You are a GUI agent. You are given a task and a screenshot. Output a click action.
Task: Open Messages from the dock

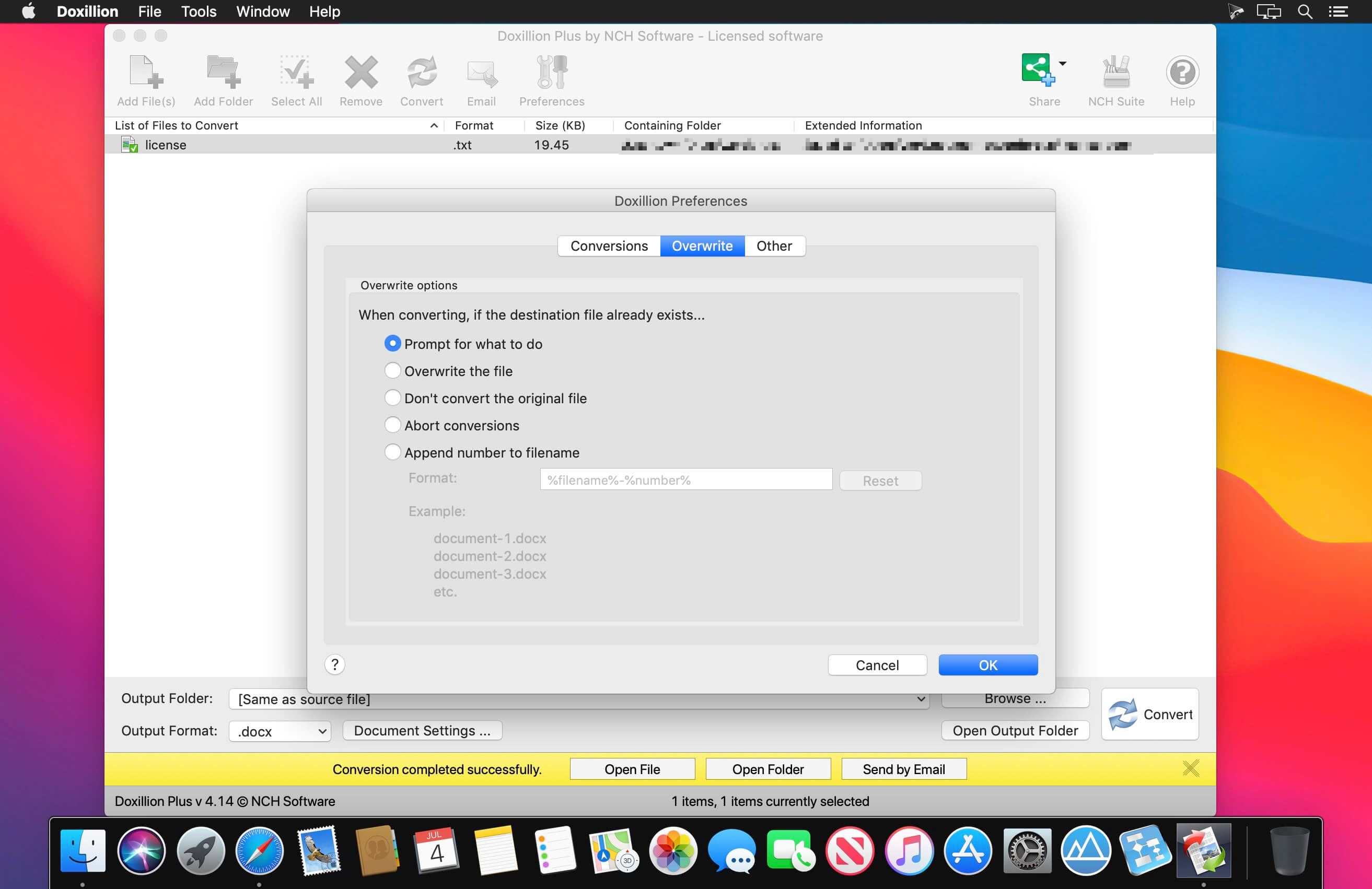coord(731,850)
